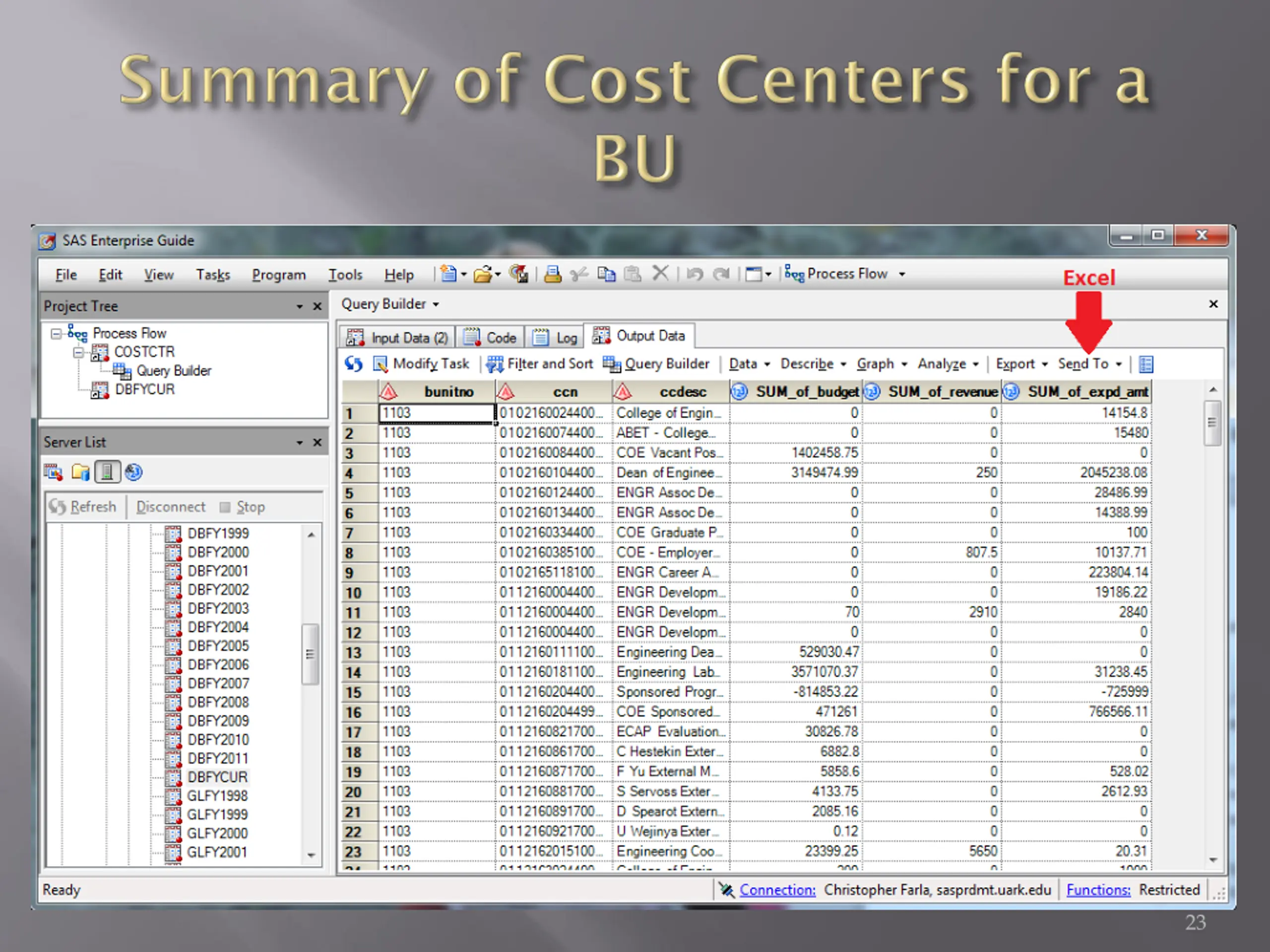Click the data grid vertical scrollbar thumb
1270x952 pixels.
click(1212, 423)
